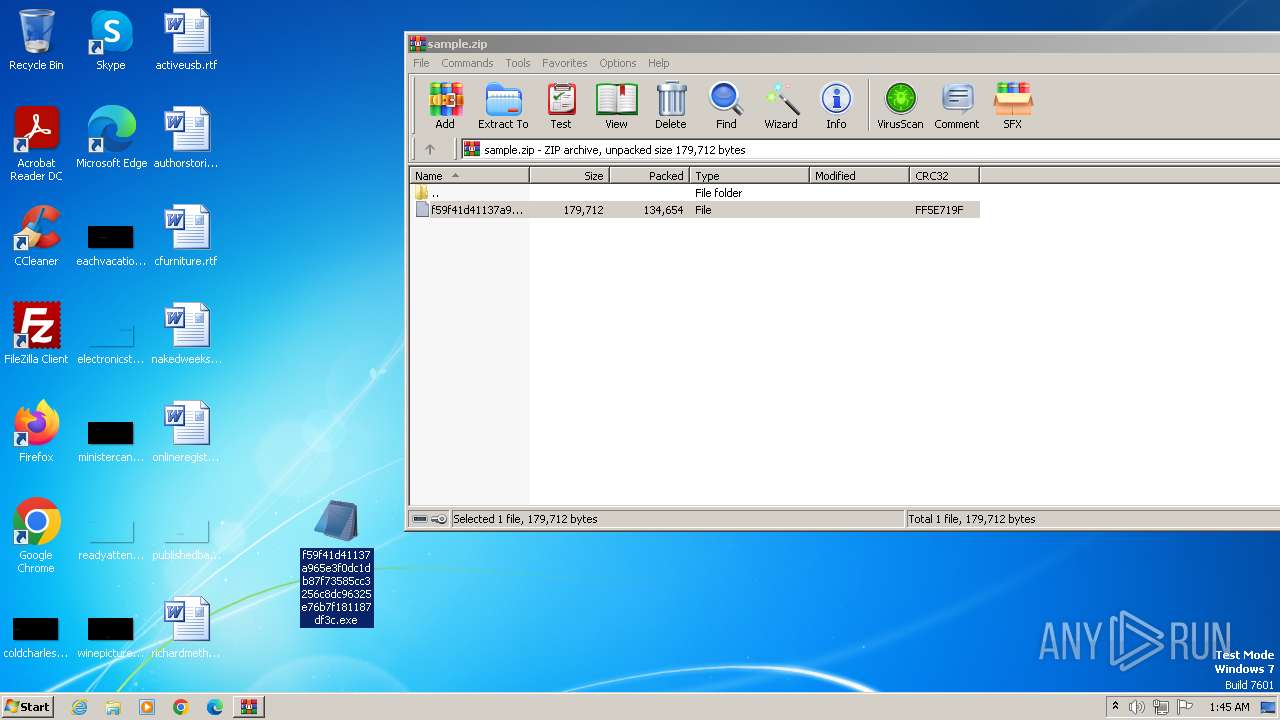Show archive Info
This screenshot has width=1280, height=720.
(x=836, y=106)
